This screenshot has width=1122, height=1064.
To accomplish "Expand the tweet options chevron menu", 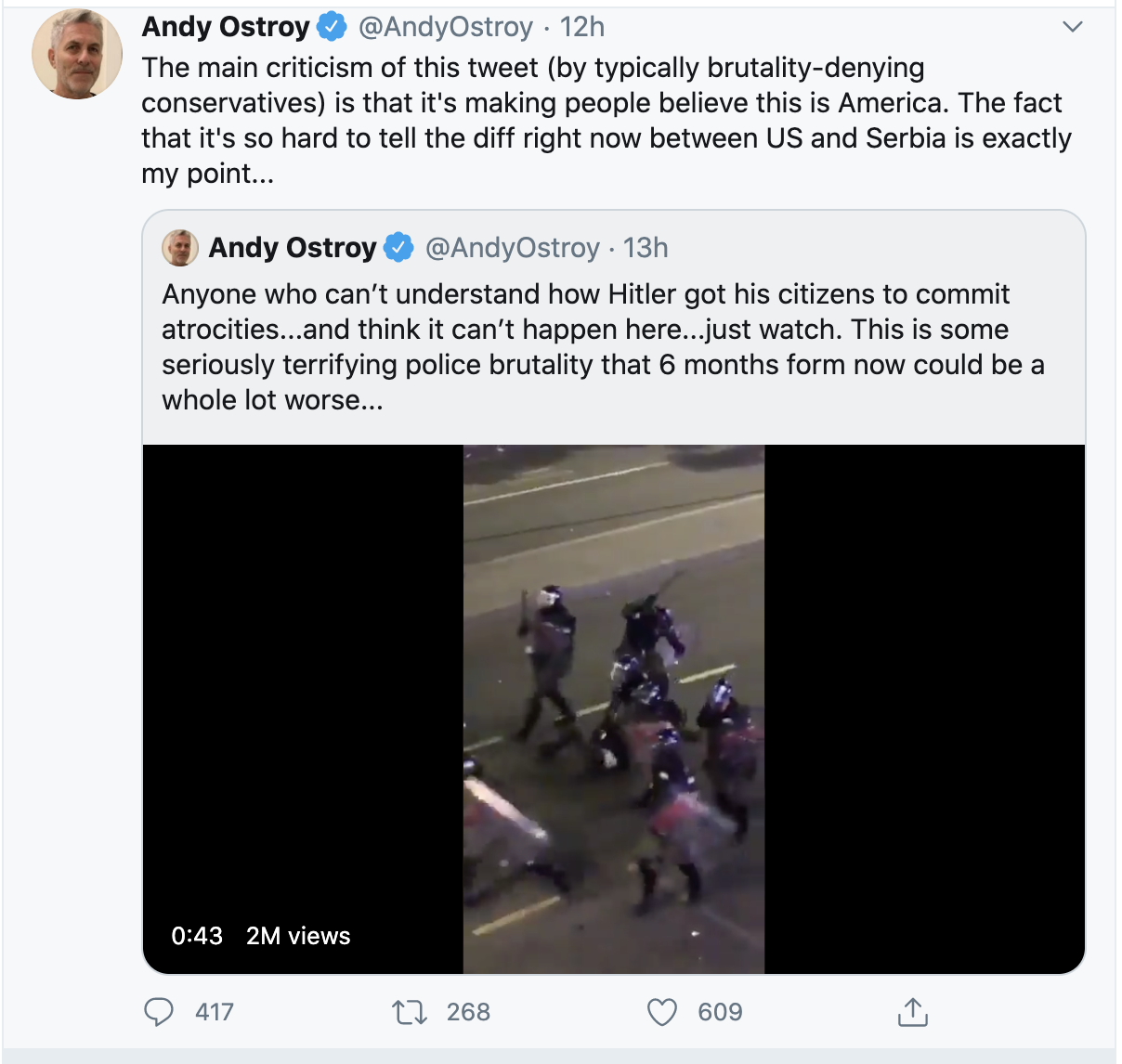I will 1073,27.
